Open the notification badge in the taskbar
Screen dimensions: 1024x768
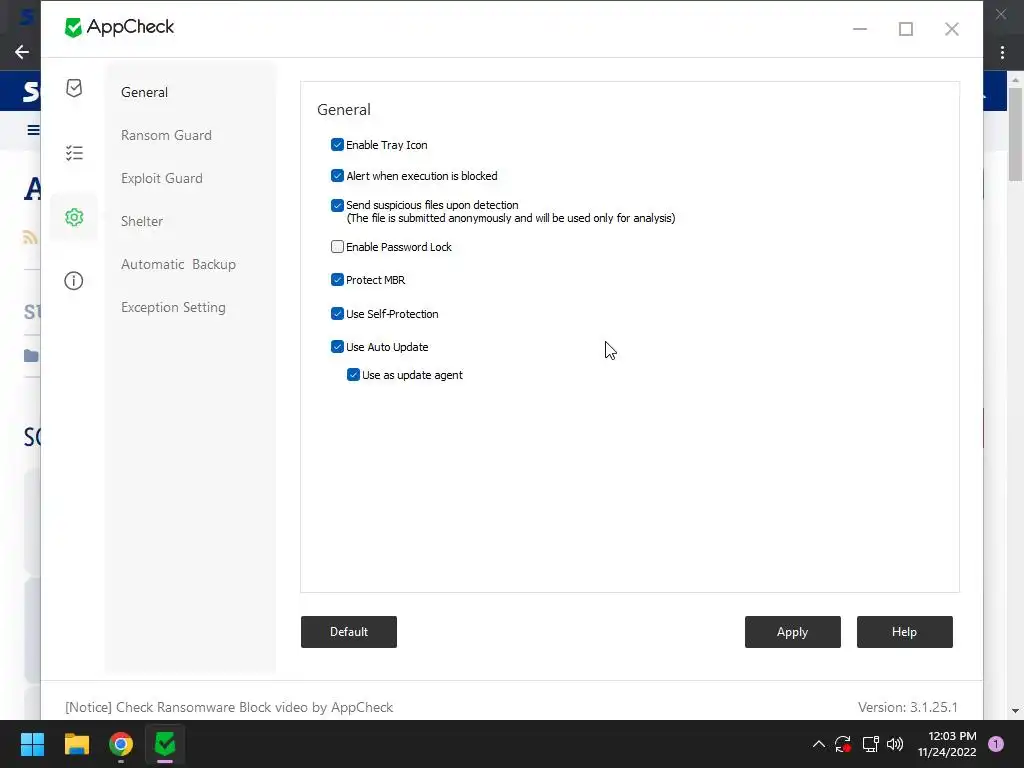click(996, 744)
